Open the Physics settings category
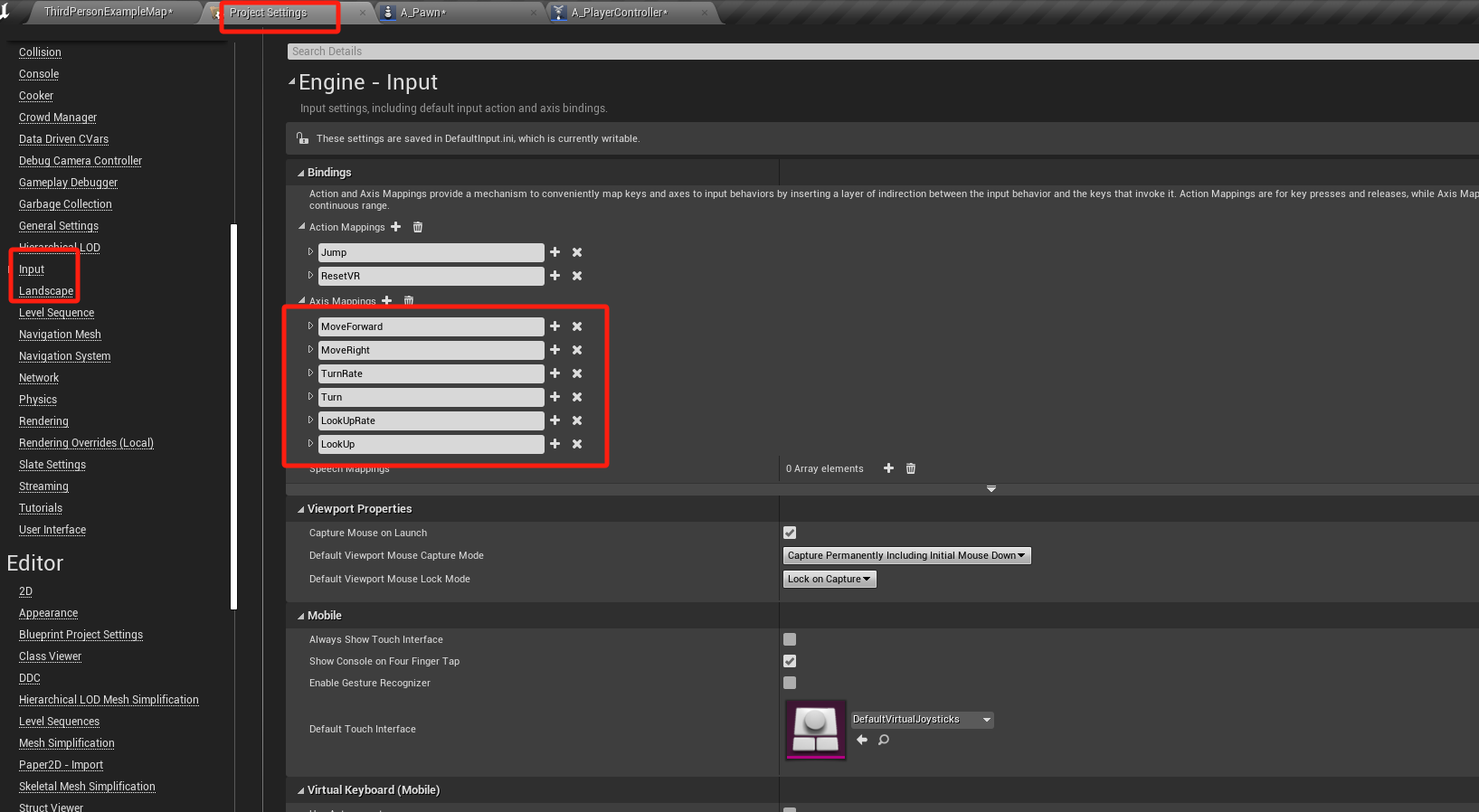 click(38, 400)
